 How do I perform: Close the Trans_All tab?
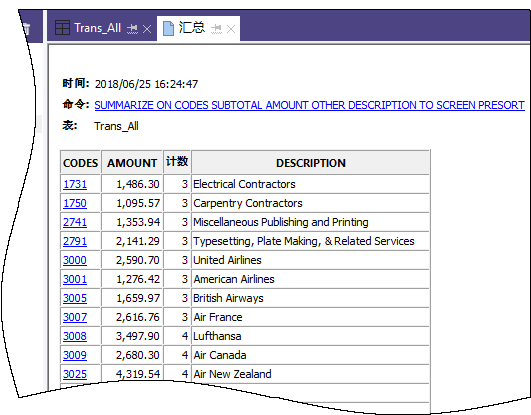click(x=147, y=29)
